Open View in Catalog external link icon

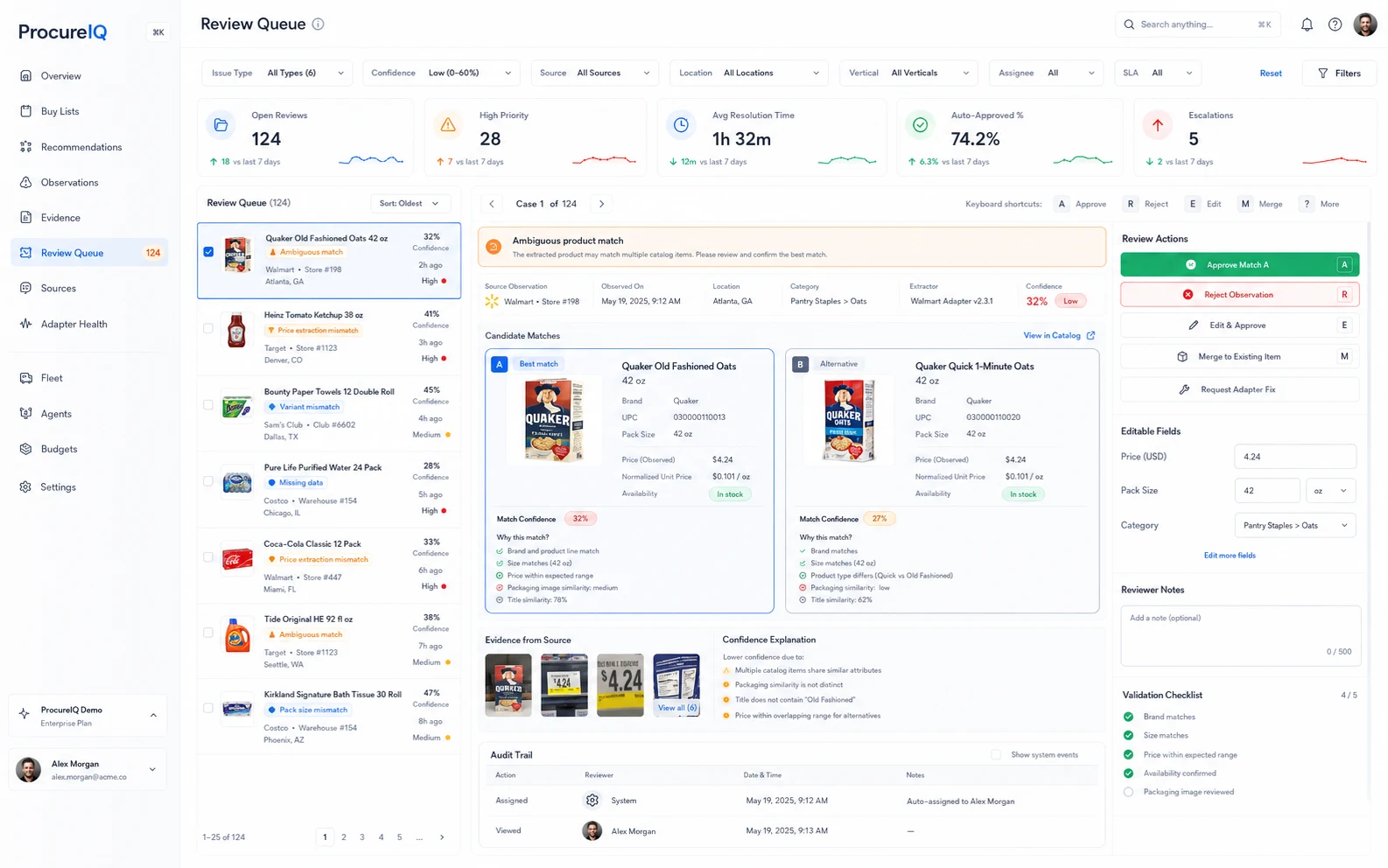coord(1090,335)
